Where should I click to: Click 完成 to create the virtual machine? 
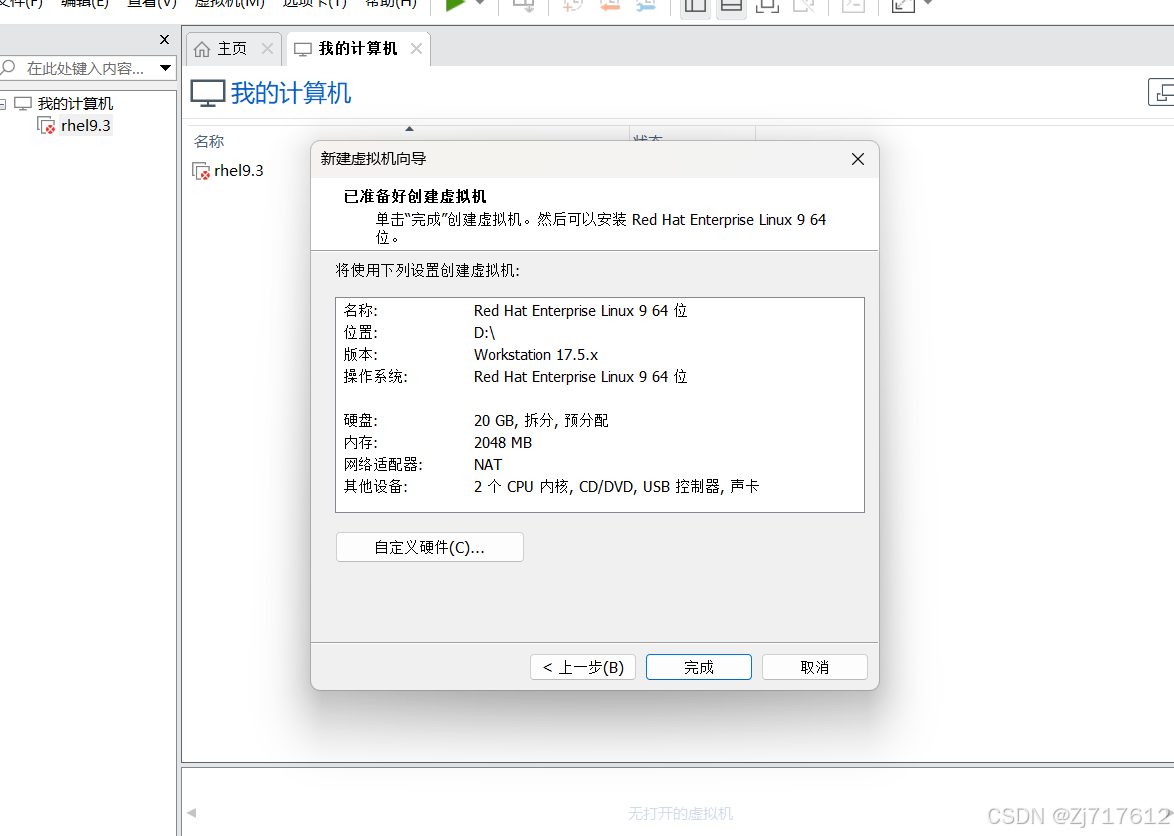tap(699, 667)
